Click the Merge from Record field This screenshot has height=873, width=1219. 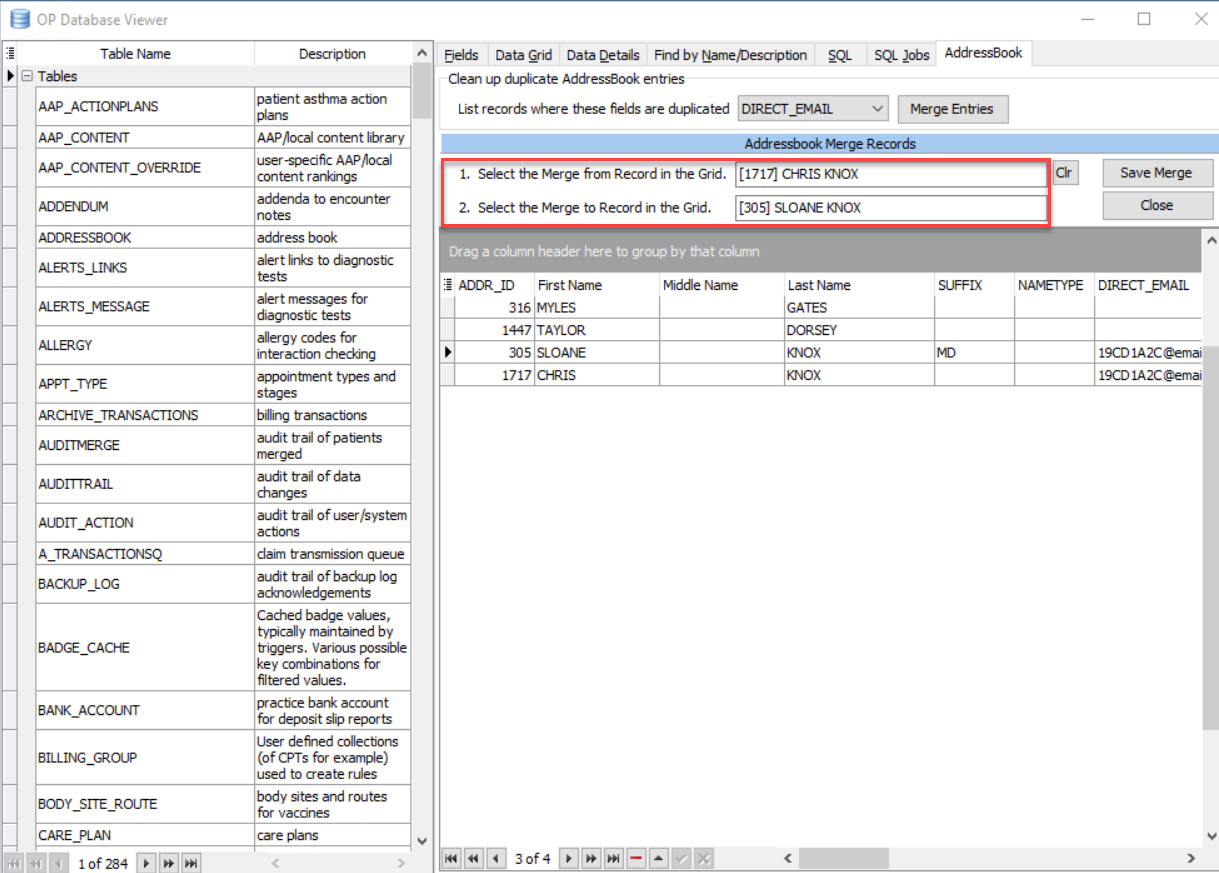[x=890, y=174]
